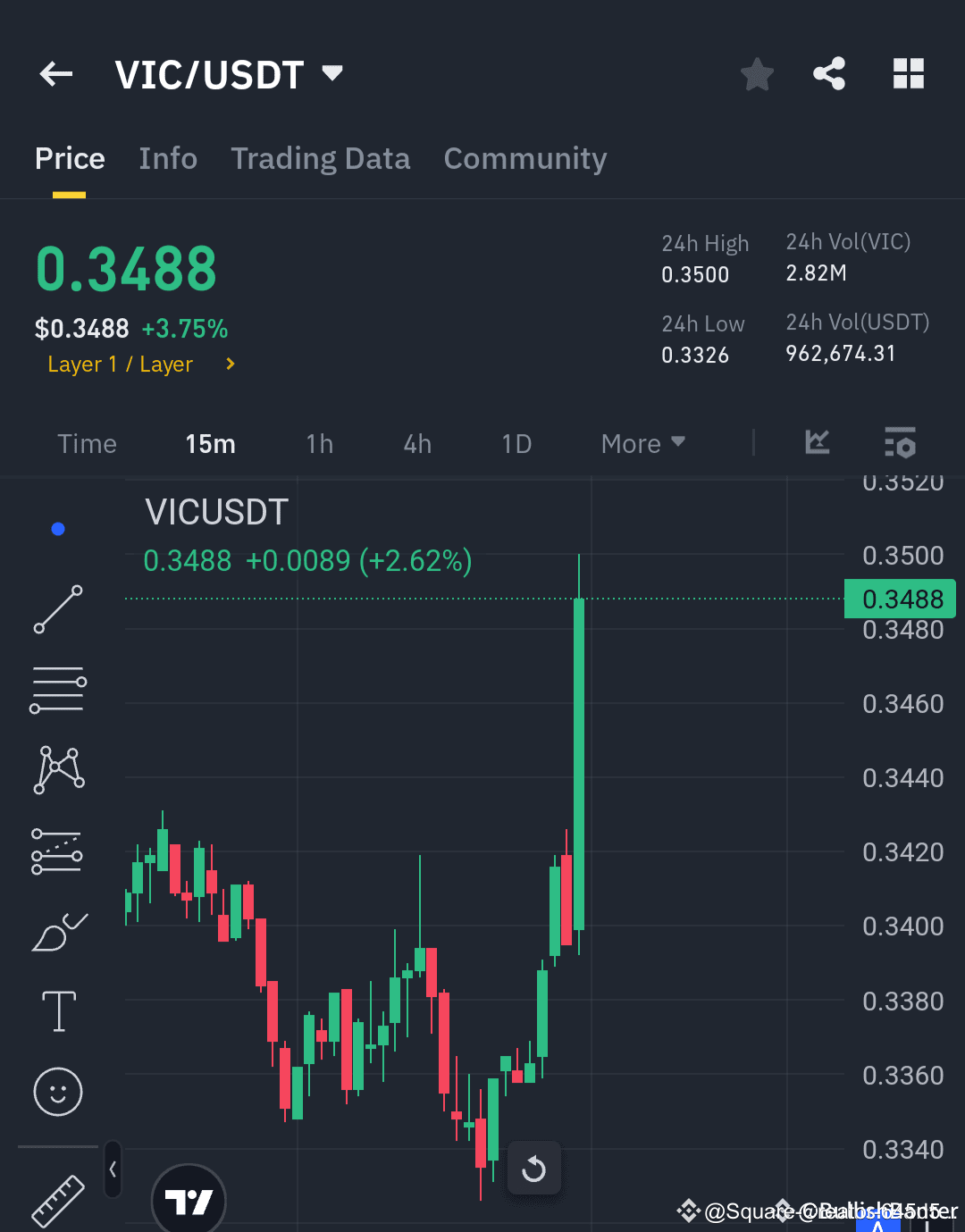Toggle the favorite star for VIC/USDT

[x=757, y=74]
